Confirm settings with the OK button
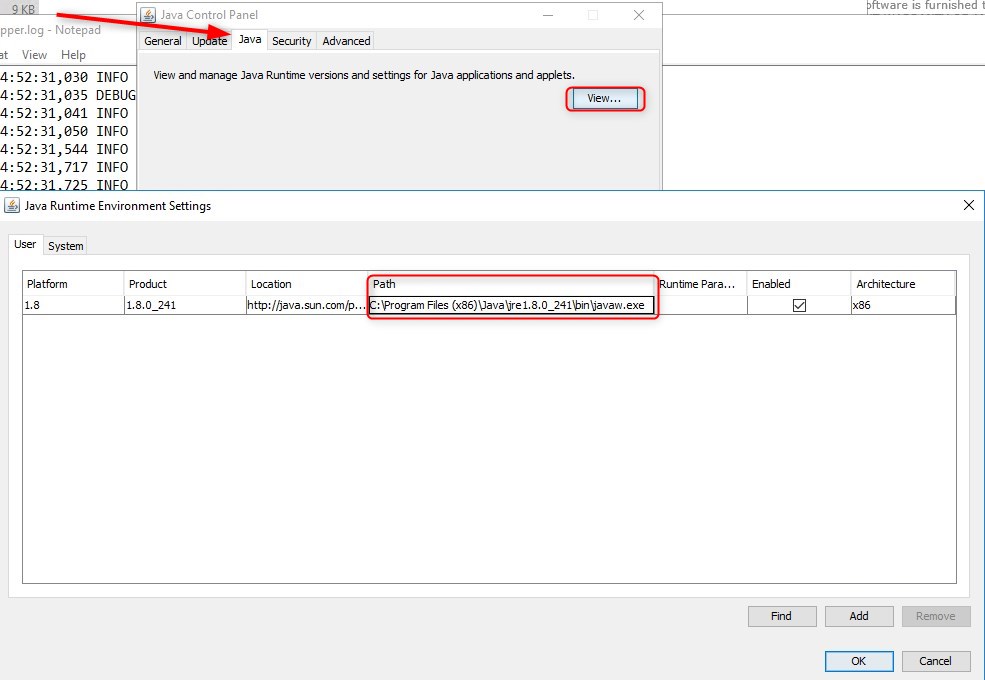The width and height of the screenshot is (985, 680). point(858,661)
